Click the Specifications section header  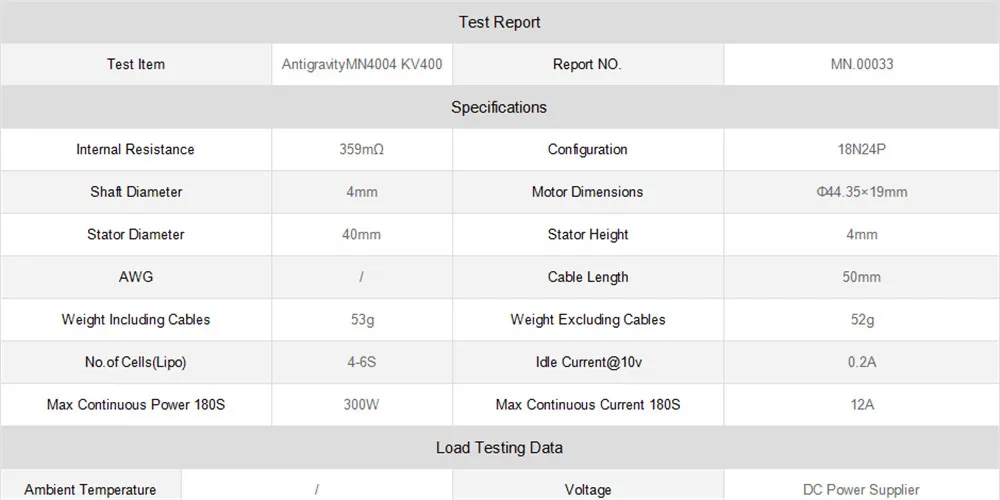[500, 107]
